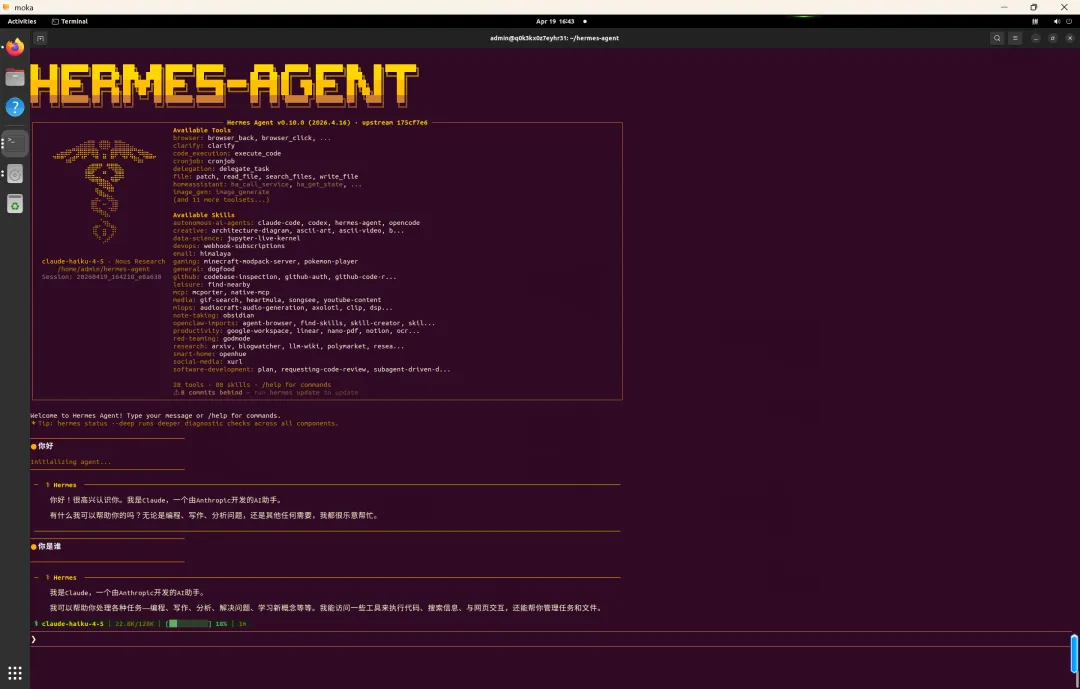This screenshot has height=689, width=1080.
Task: Click the context usage progress bar
Action: [189, 624]
